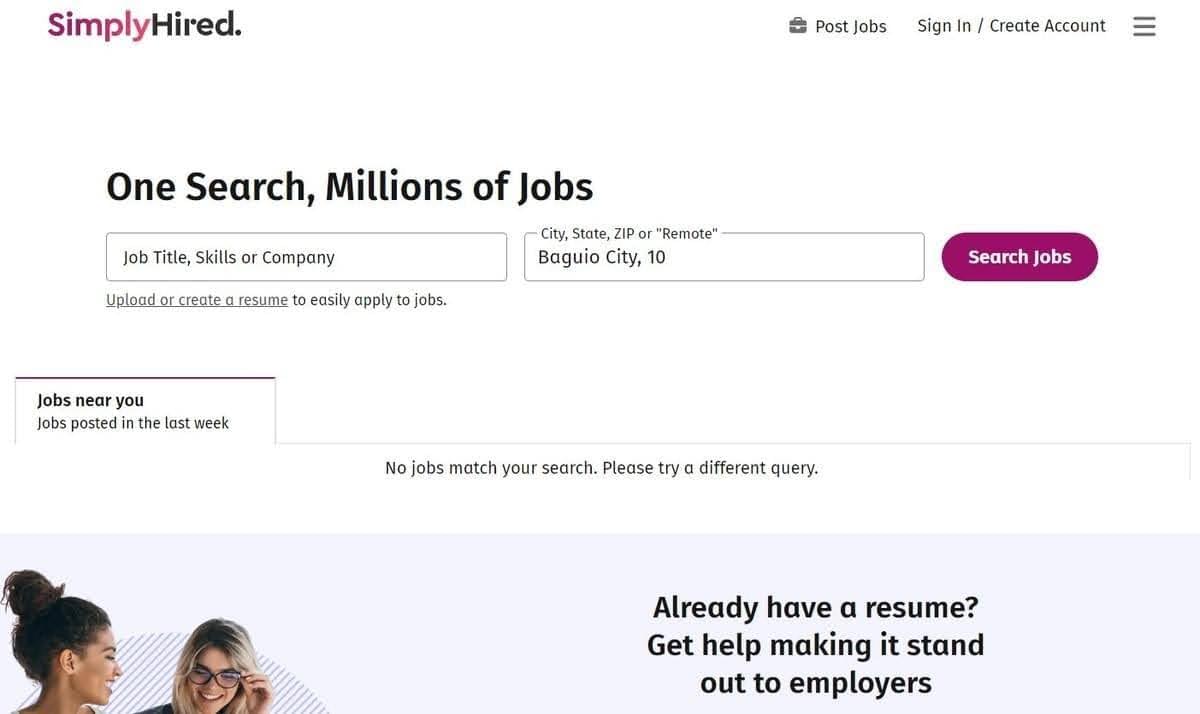Click the Jobs posted in the last week subtitle

(133, 423)
